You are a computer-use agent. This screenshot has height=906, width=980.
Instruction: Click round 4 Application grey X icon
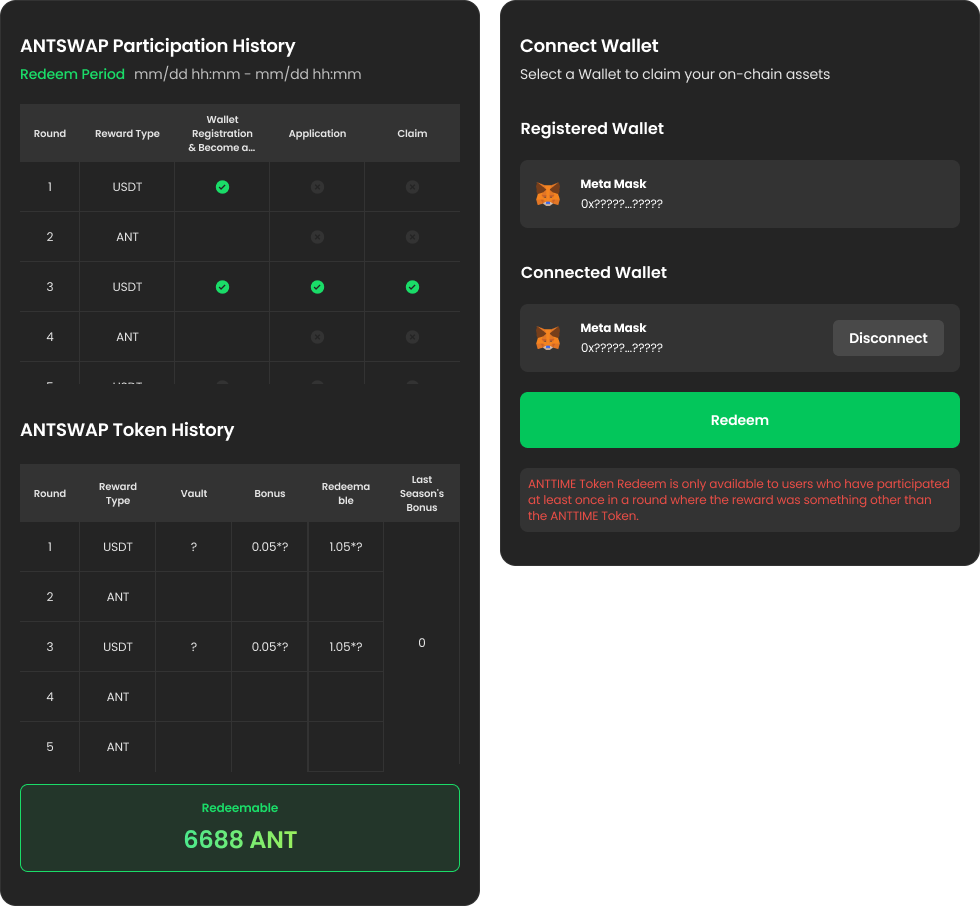point(317,337)
